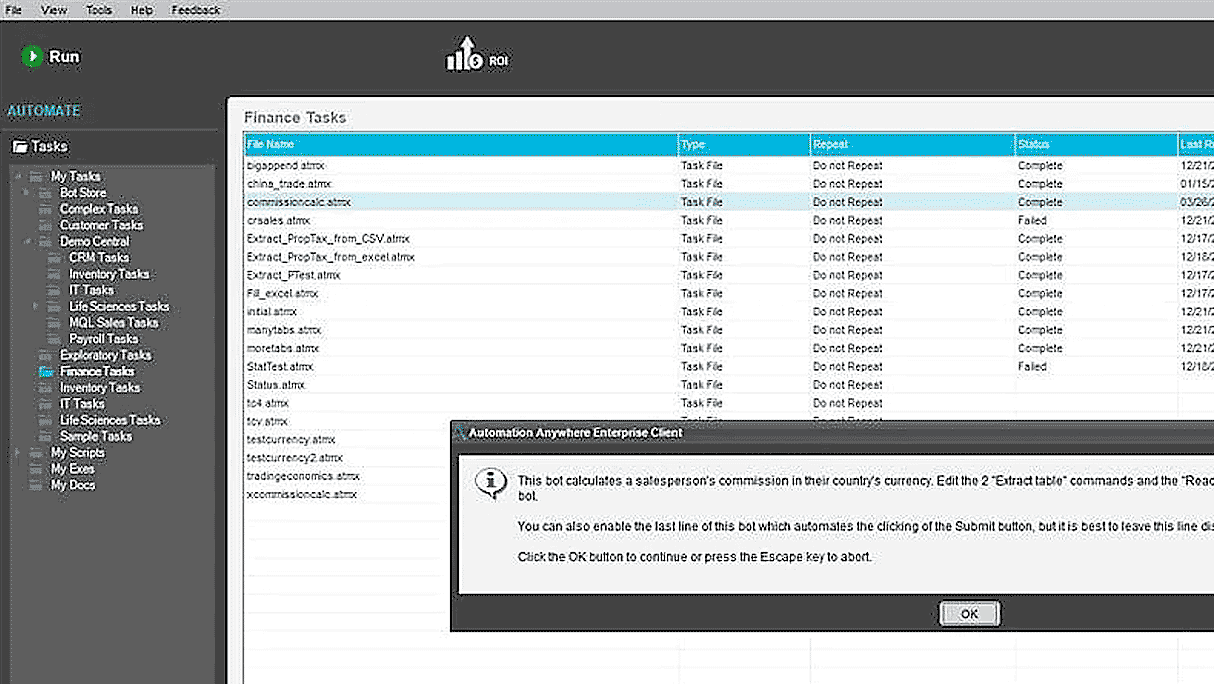Click the blue open folder icon of Finance Tasks
Image resolution: width=1214 pixels, height=684 pixels.
click(x=45, y=371)
